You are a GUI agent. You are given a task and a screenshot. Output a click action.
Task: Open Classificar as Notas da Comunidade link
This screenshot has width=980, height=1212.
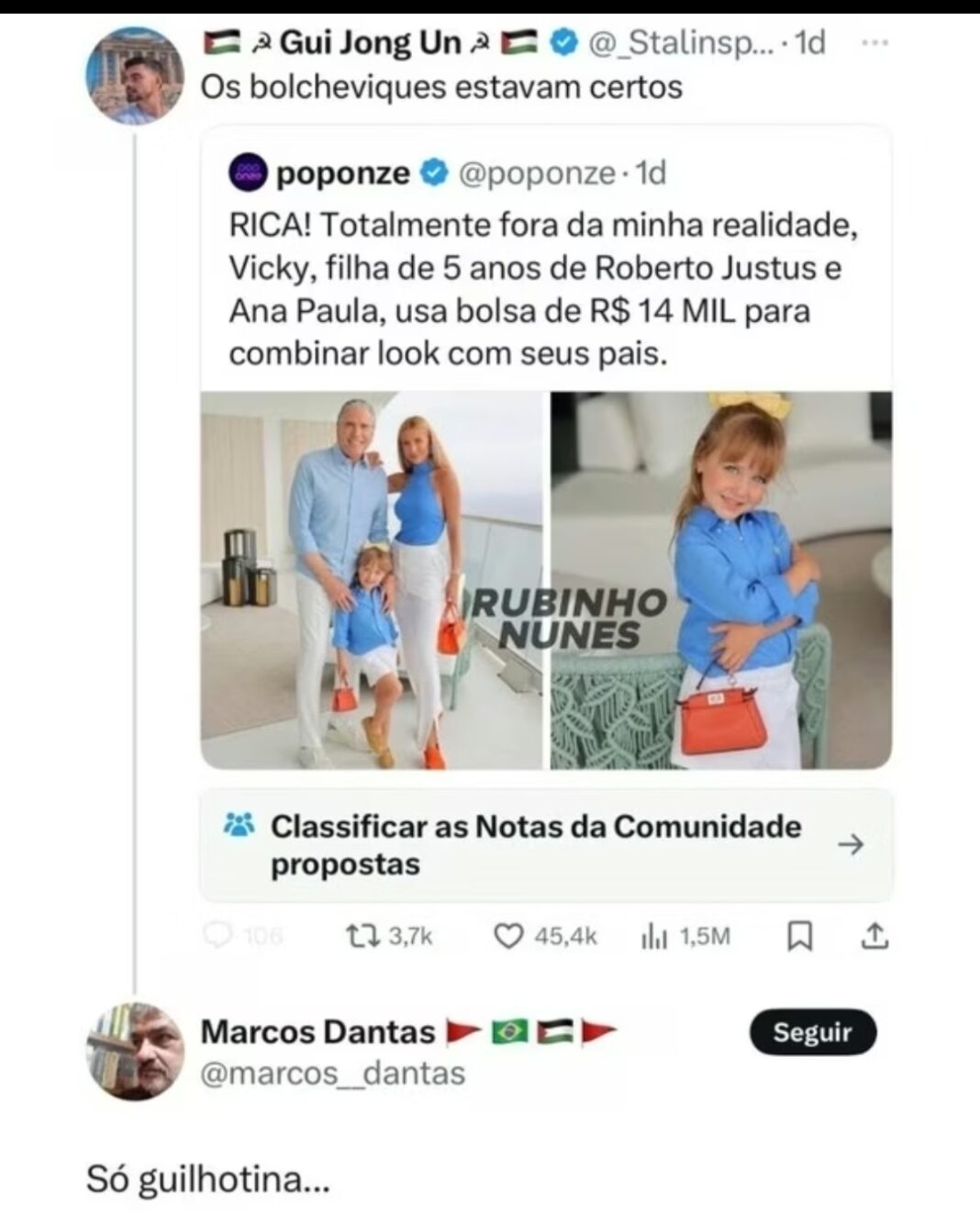coord(535,844)
